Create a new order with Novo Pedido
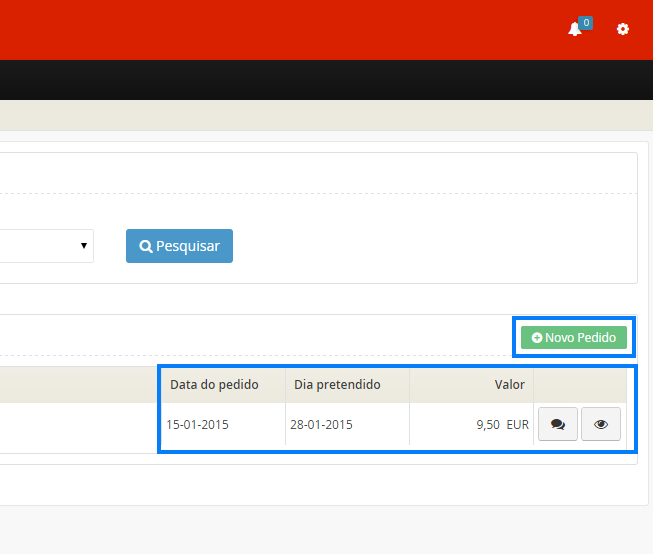This screenshot has height=554, width=653. [x=574, y=338]
